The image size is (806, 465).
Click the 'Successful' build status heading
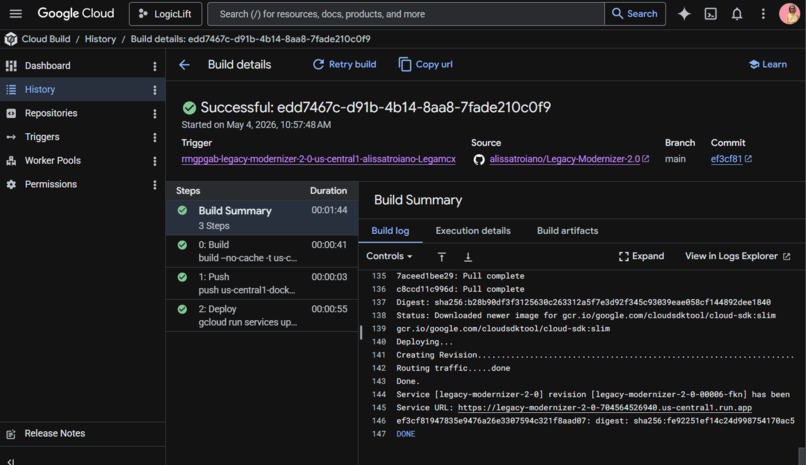[x=375, y=107]
